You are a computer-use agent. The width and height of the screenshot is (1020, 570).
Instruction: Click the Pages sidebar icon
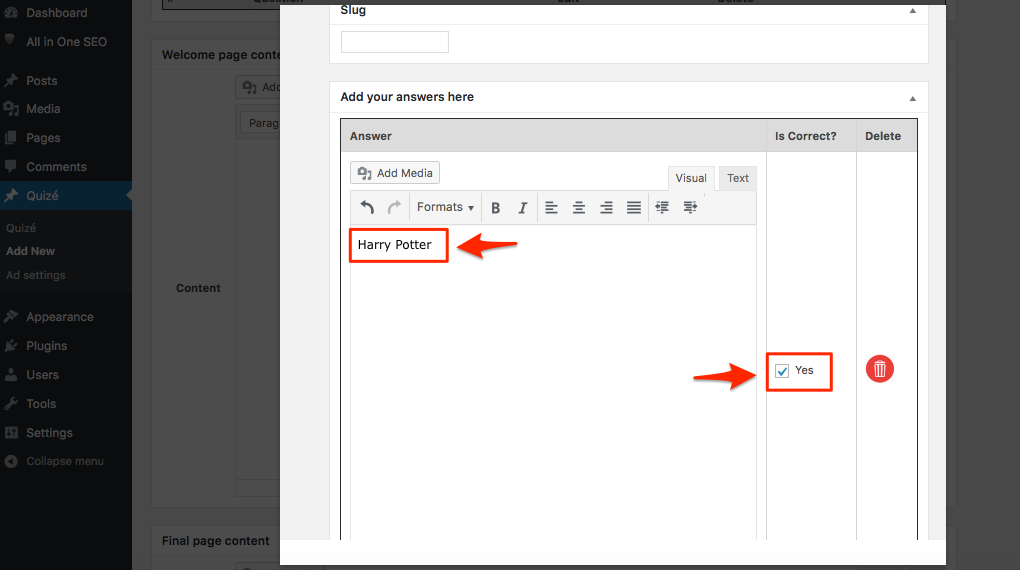pyautogui.click(x=10, y=138)
